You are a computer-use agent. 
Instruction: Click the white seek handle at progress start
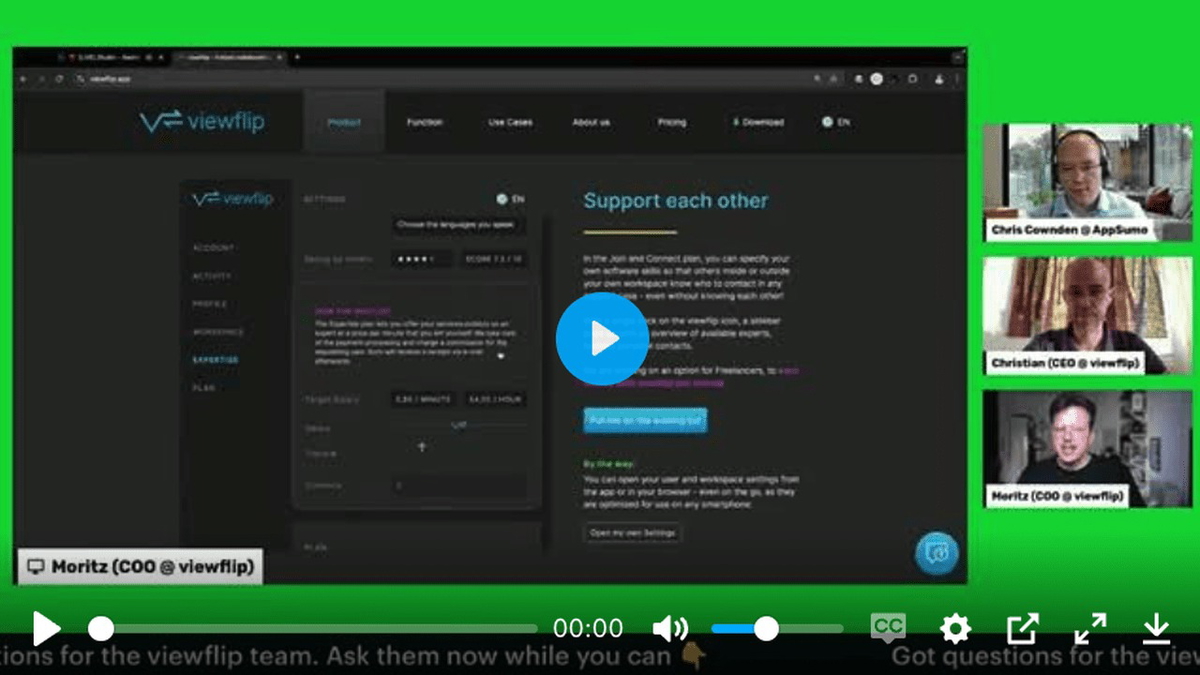(x=101, y=628)
